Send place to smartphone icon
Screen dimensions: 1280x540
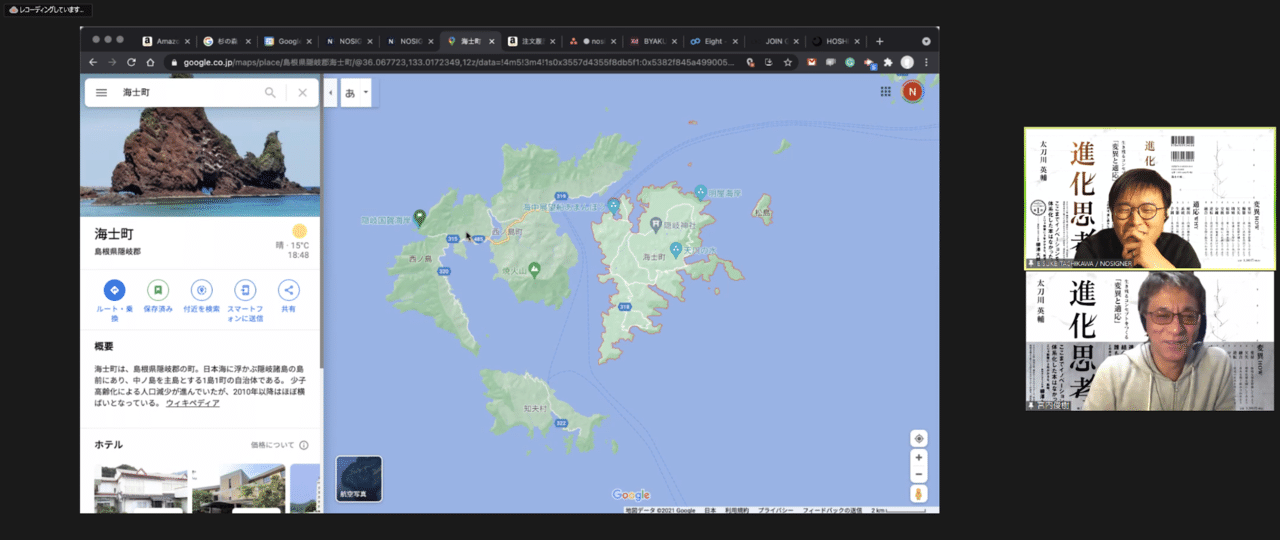click(245, 290)
